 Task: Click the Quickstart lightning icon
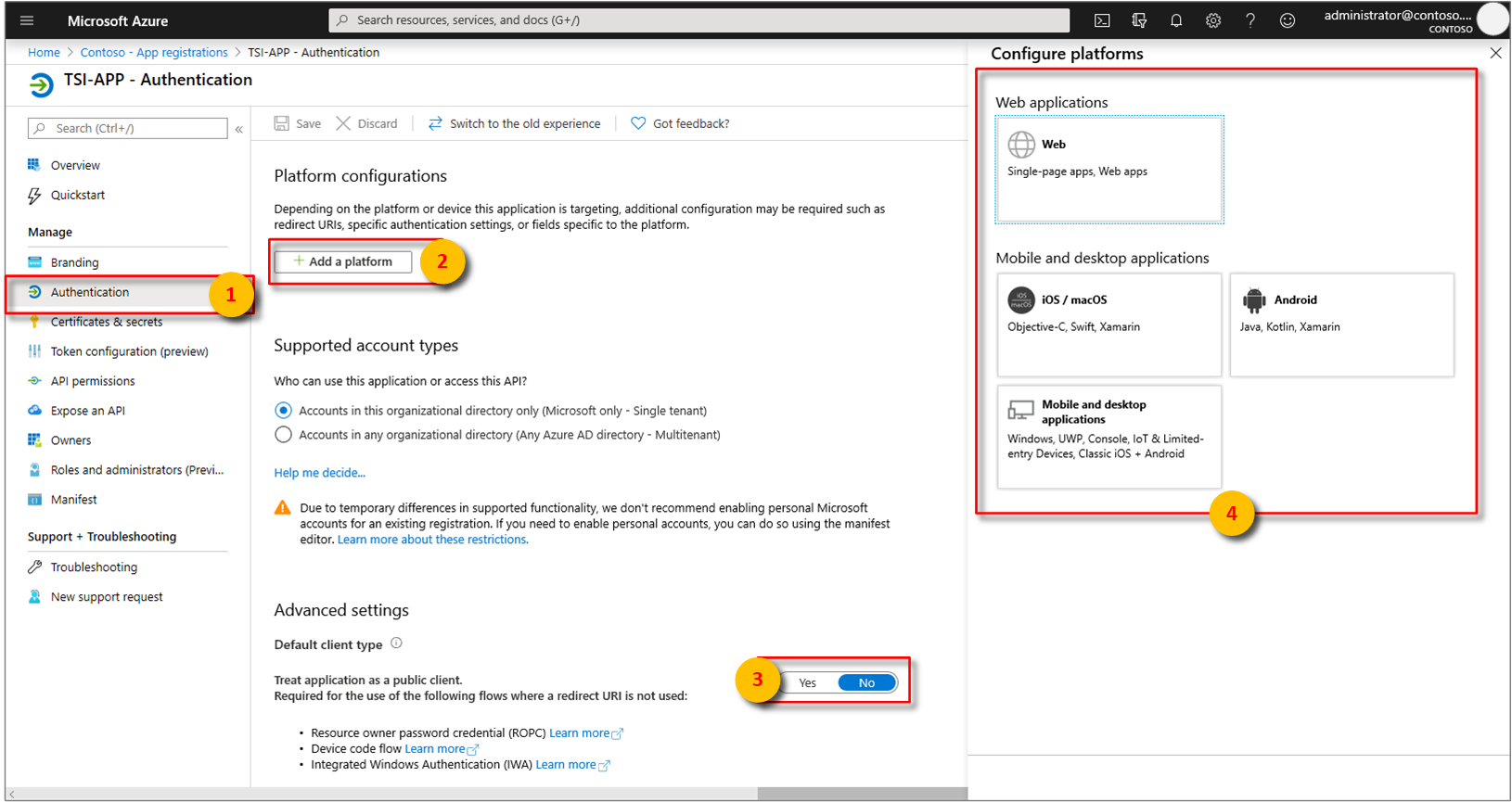[34, 195]
